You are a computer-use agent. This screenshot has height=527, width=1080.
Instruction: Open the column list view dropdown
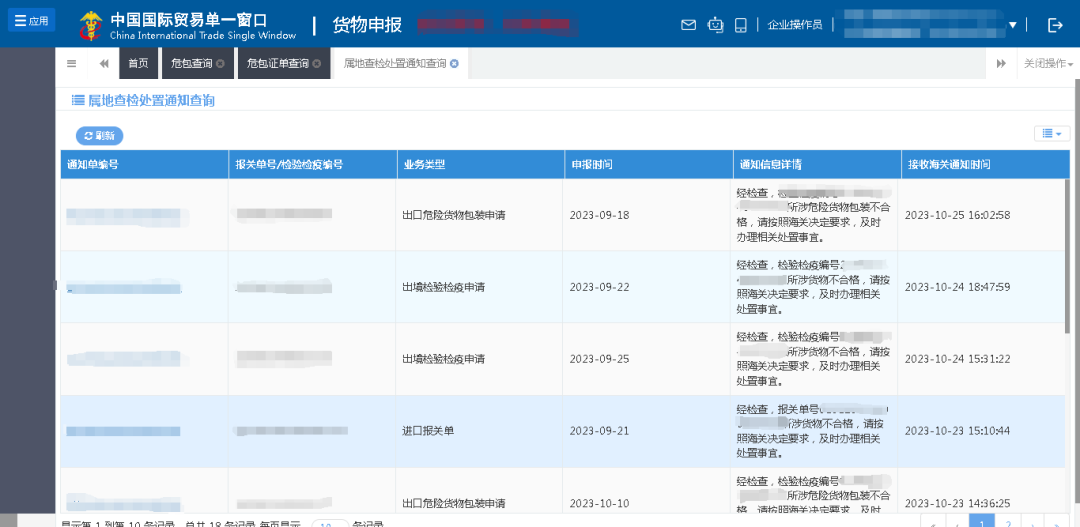click(x=1052, y=133)
